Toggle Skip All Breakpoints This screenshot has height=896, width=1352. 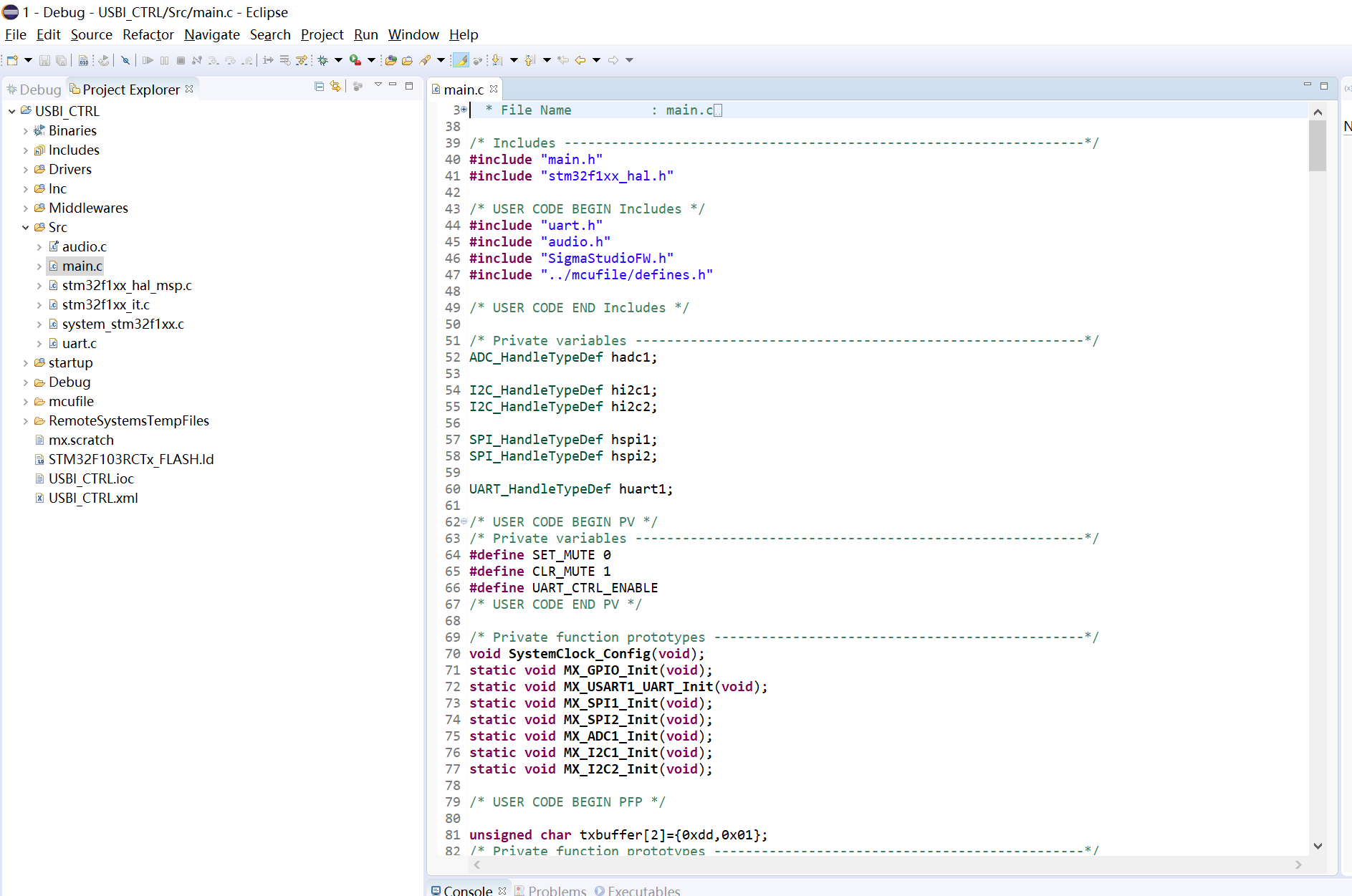pos(125,60)
